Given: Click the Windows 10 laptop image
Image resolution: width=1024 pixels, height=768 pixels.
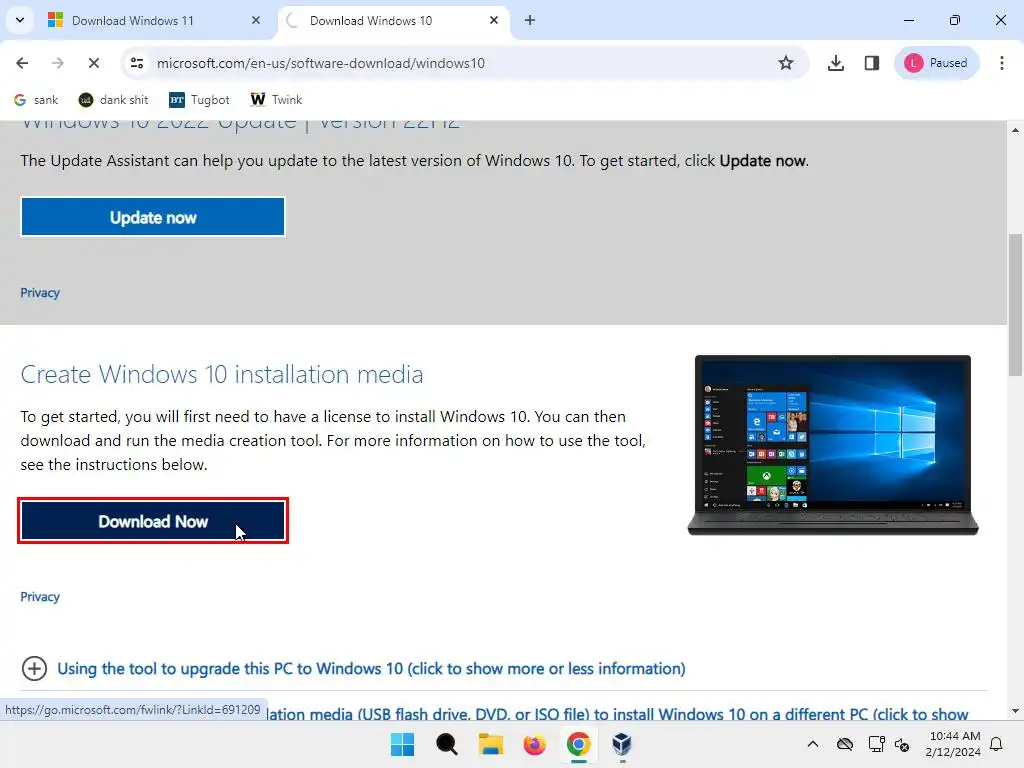Looking at the screenshot, I should click(x=833, y=445).
